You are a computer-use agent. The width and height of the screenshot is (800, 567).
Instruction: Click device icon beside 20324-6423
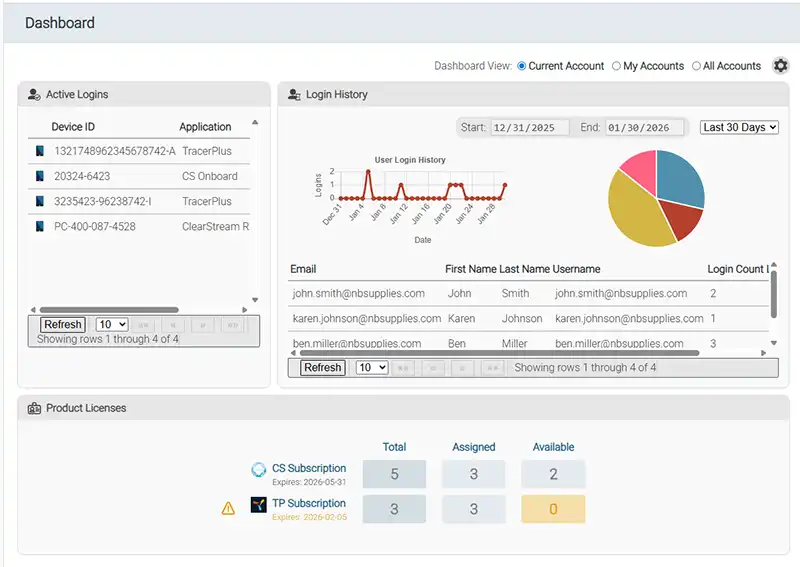[x=39, y=177]
